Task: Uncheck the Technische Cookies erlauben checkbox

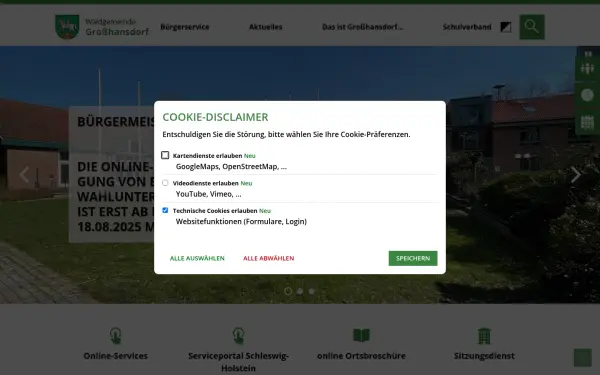Action: (x=165, y=210)
